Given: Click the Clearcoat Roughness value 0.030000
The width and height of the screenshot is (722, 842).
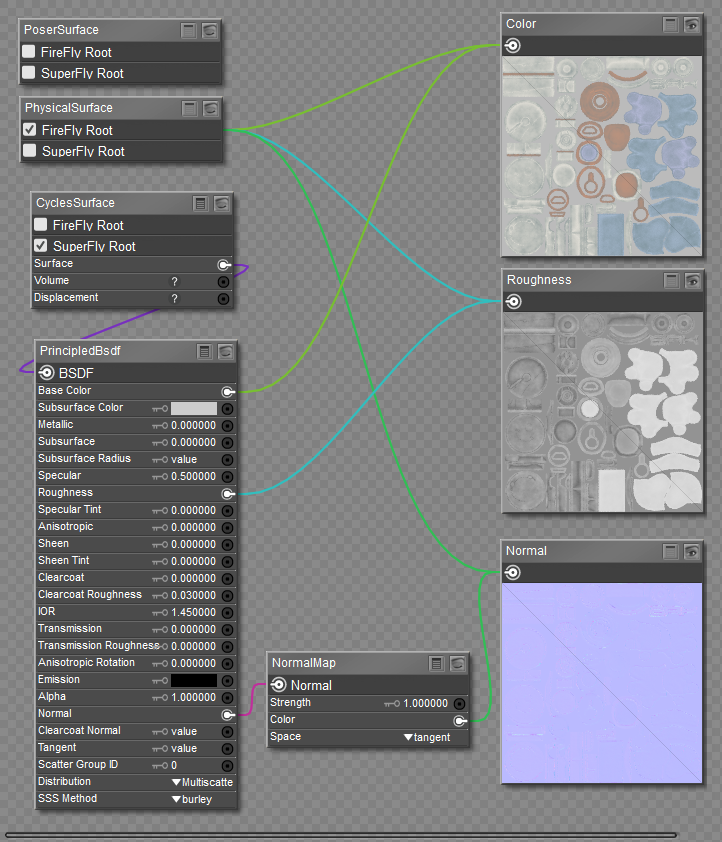Looking at the screenshot, I should (193, 596).
